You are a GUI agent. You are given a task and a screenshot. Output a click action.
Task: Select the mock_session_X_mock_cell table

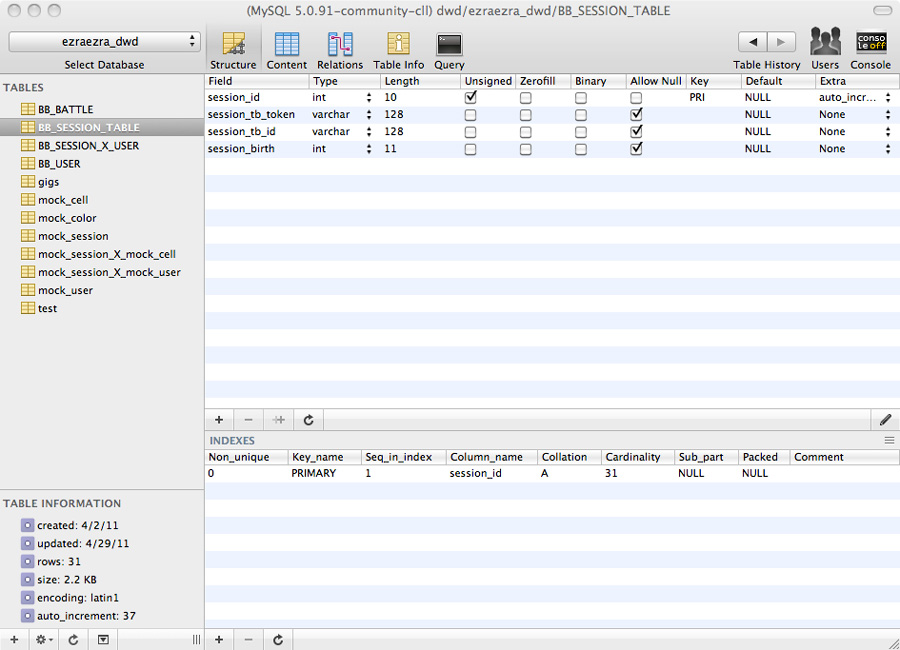(106, 254)
